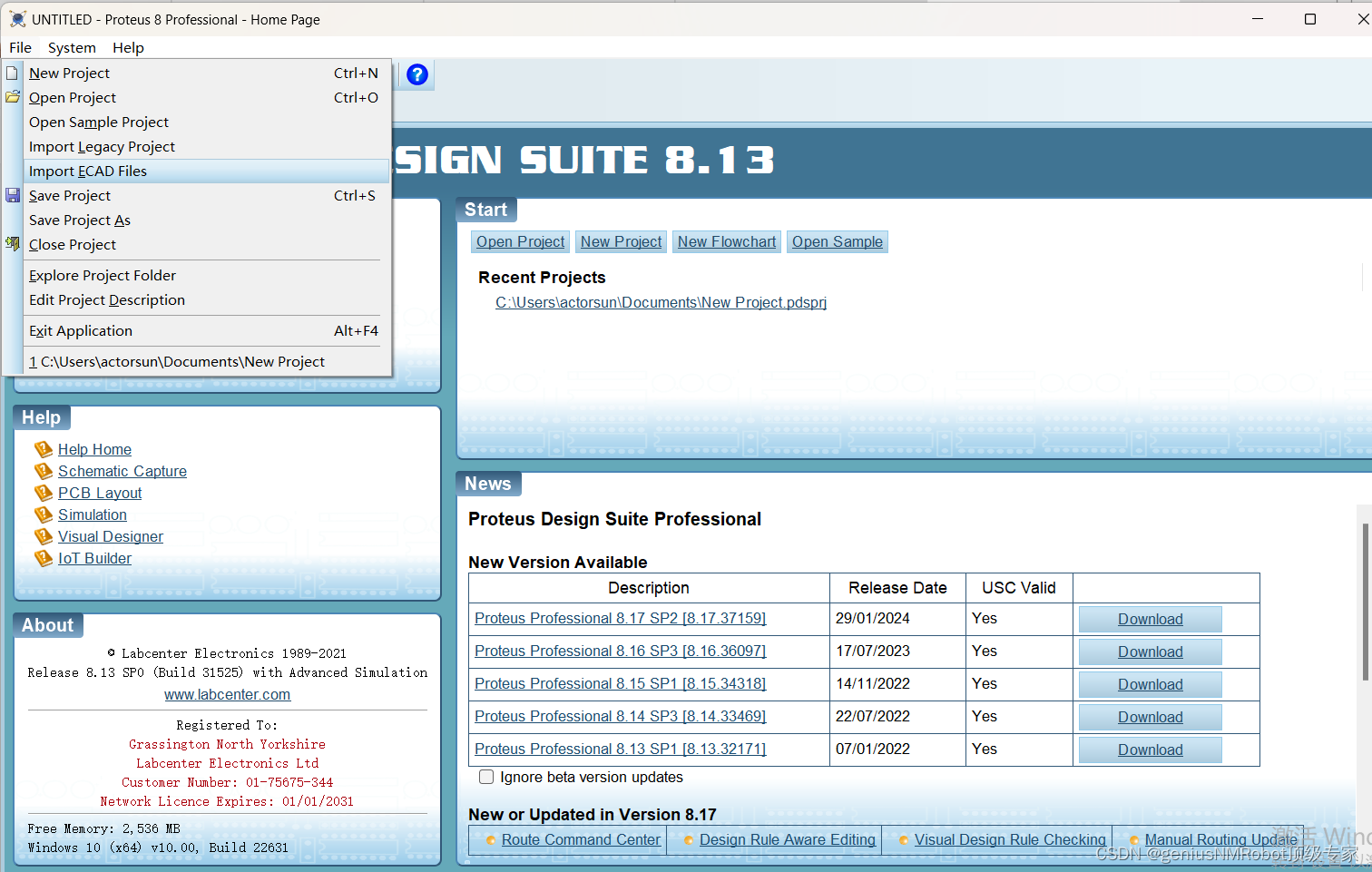Screen dimensions: 1372x872
Task: Open Proteus Professional 8.13 SP1 link
Action: click(x=620, y=749)
